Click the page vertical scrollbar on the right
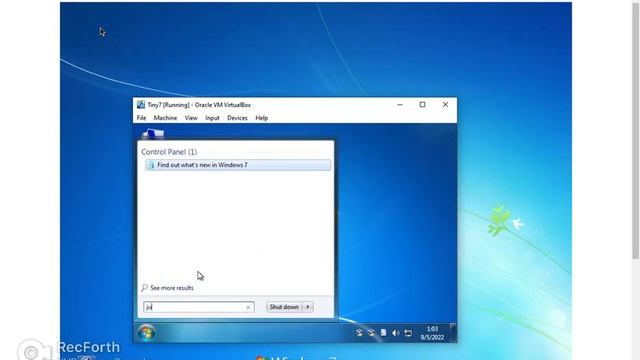Screen dimensions: 640x360 (x=636, y=131)
